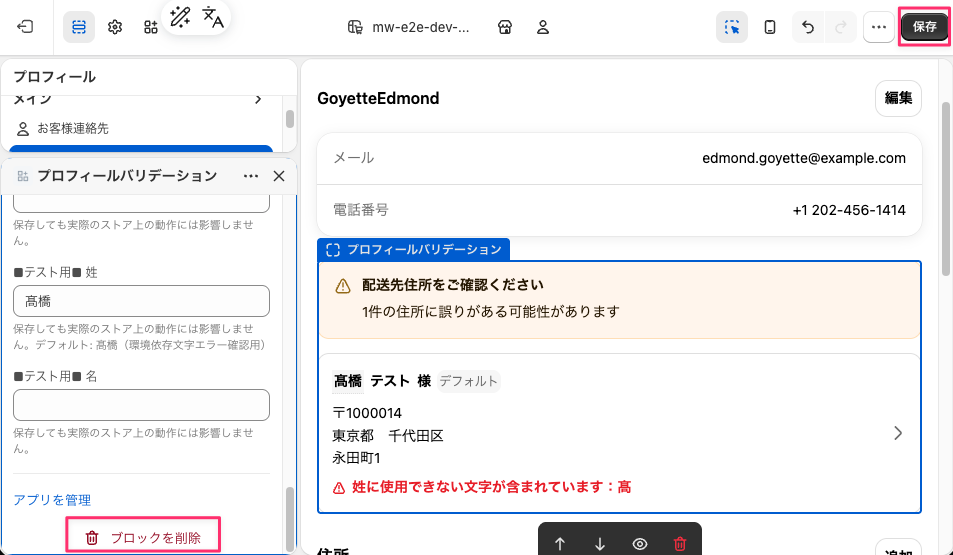Image resolution: width=953 pixels, height=555 pixels.
Task: Click the ■テスト用■ 名 input field
Action: pos(141,405)
